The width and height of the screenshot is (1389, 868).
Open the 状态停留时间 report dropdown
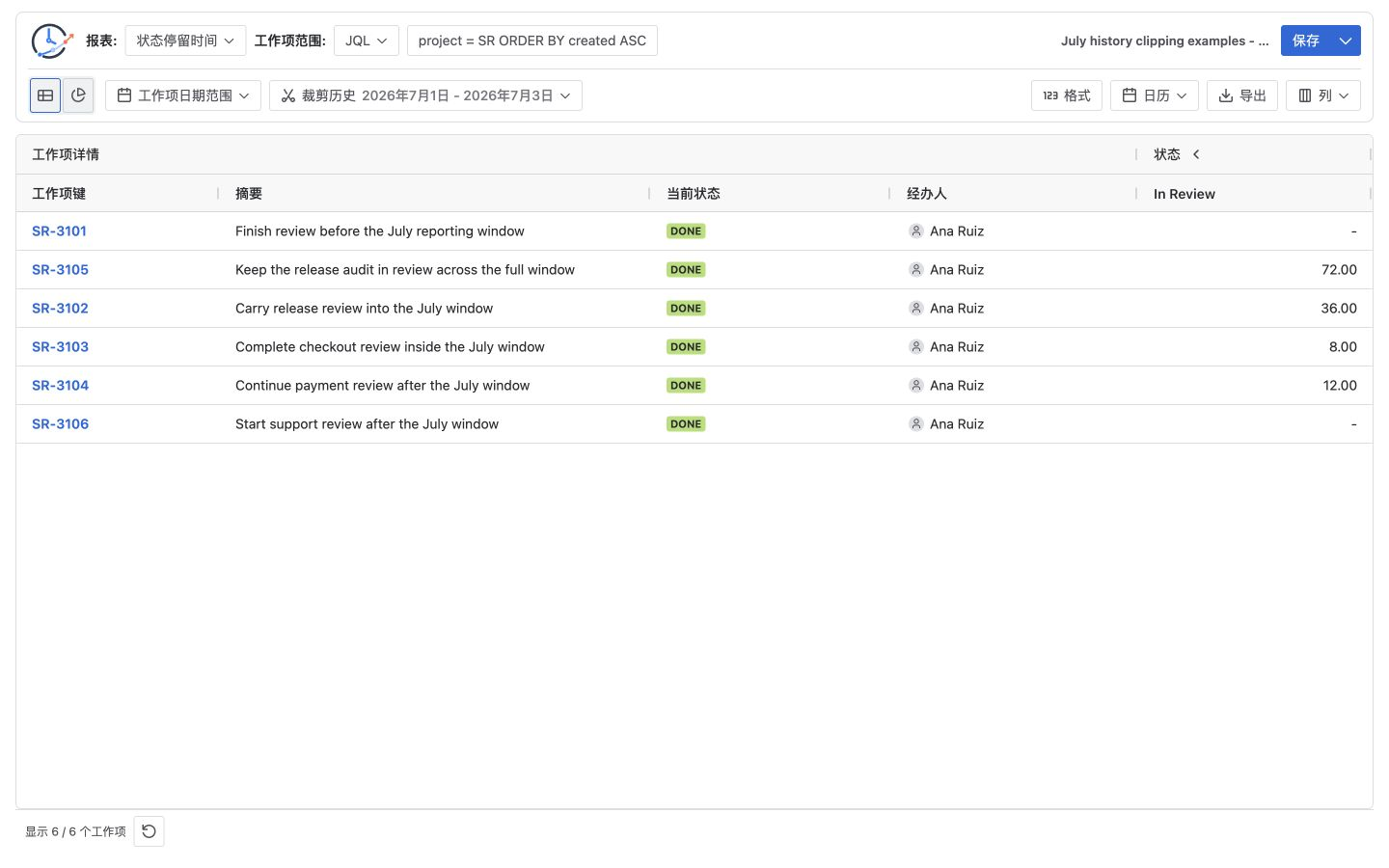coord(185,41)
